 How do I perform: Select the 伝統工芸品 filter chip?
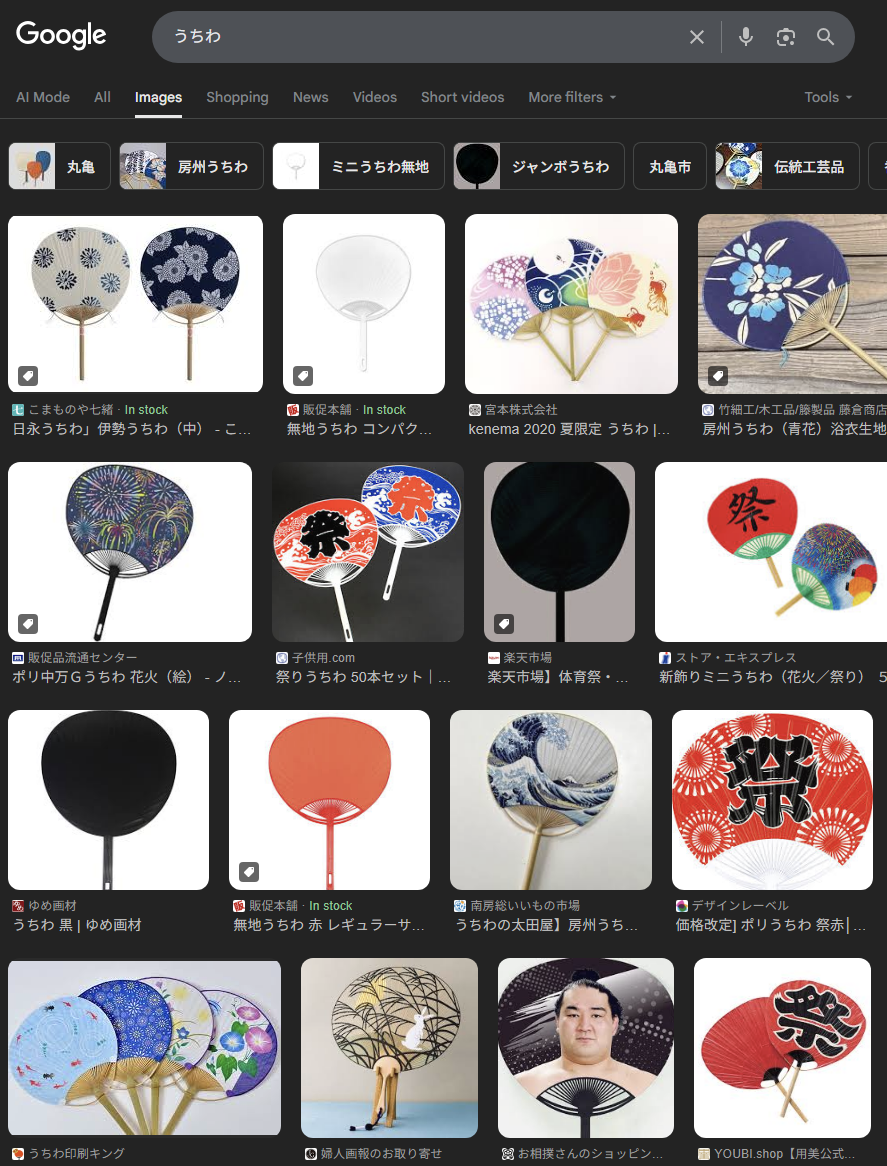(787, 167)
